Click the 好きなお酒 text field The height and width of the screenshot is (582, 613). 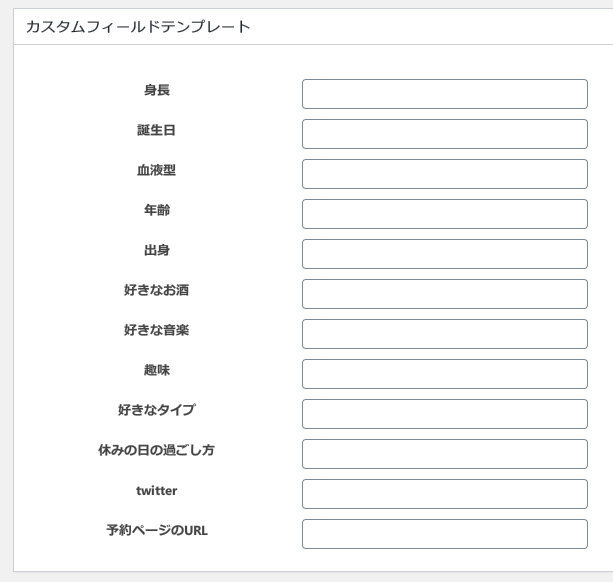(x=444, y=294)
